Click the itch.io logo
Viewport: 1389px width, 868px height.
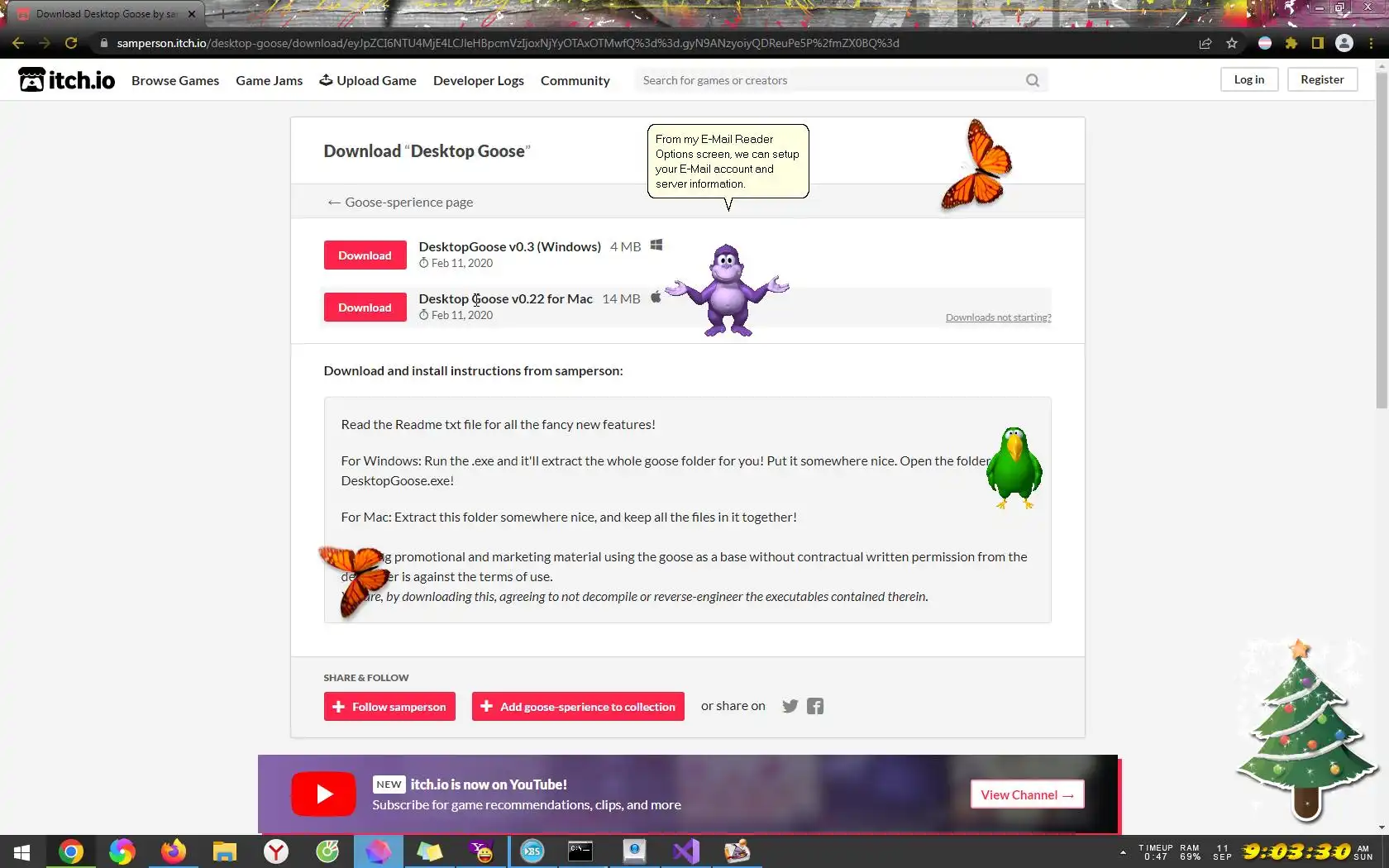[x=66, y=79]
